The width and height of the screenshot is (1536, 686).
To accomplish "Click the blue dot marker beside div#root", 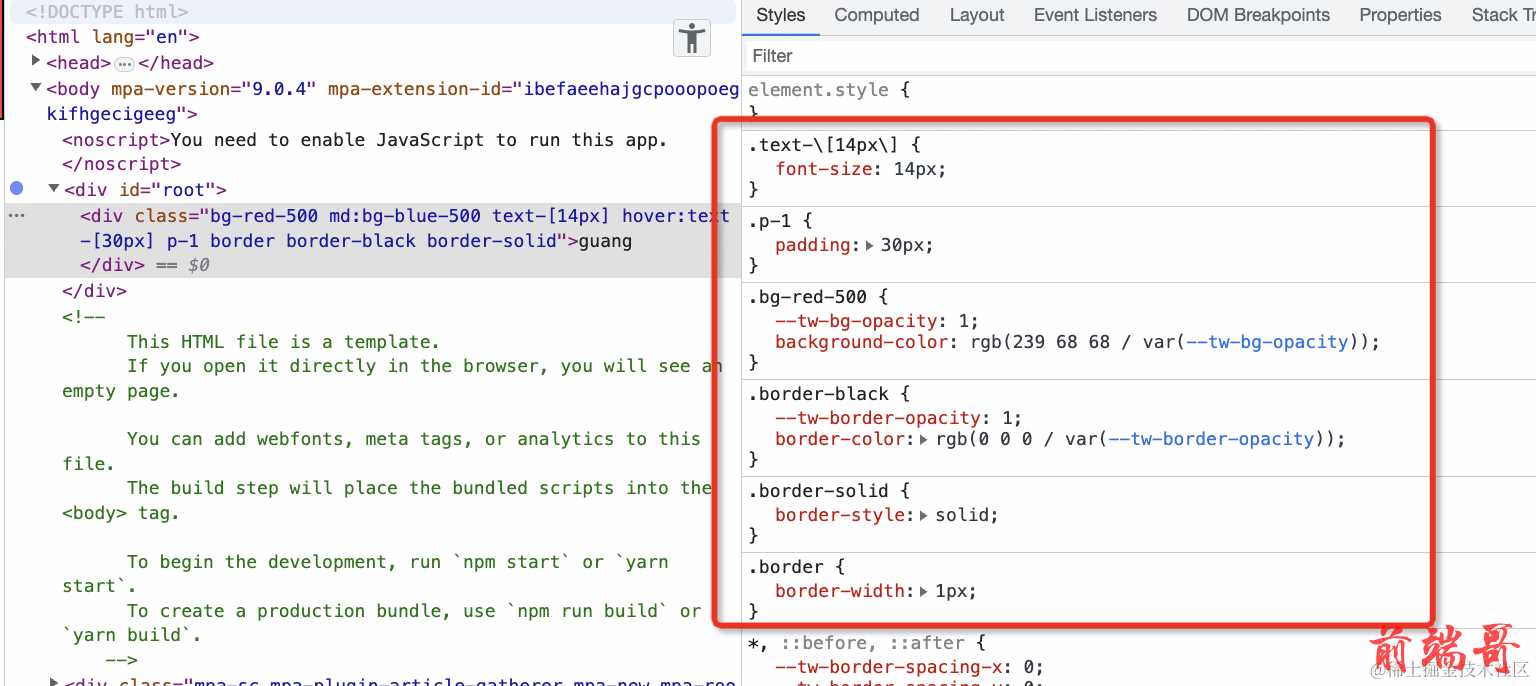I will click(17, 189).
